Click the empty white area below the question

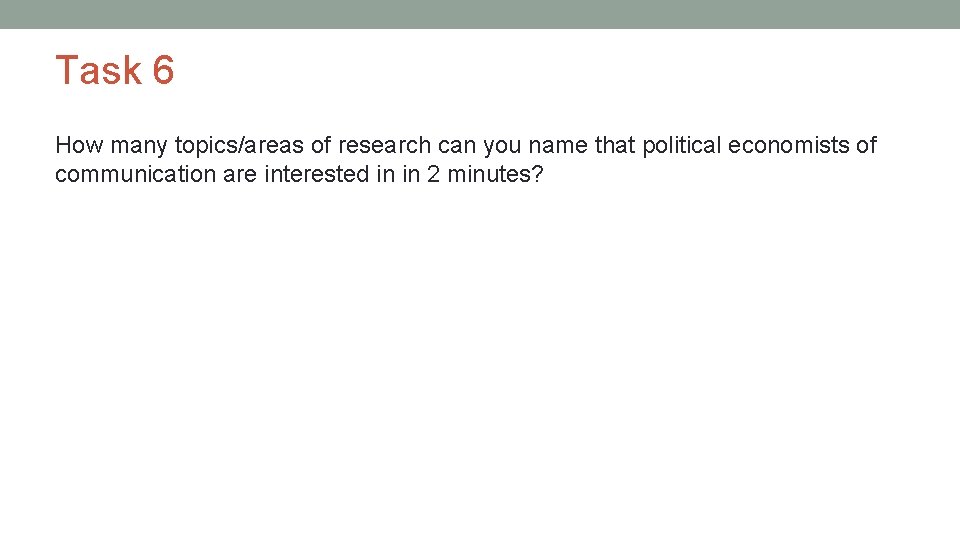[x=480, y=360]
